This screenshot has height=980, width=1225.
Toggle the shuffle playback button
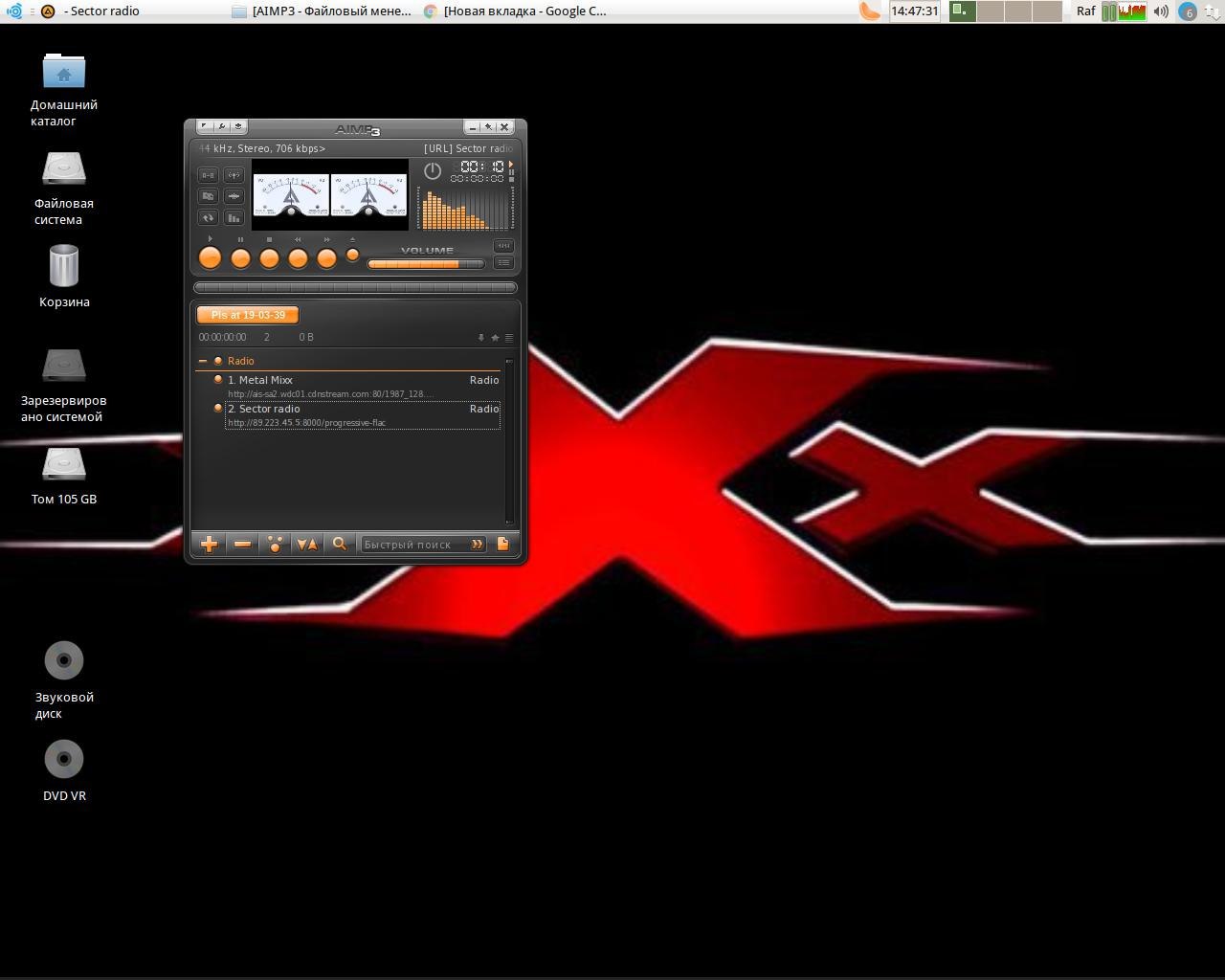tap(208, 196)
